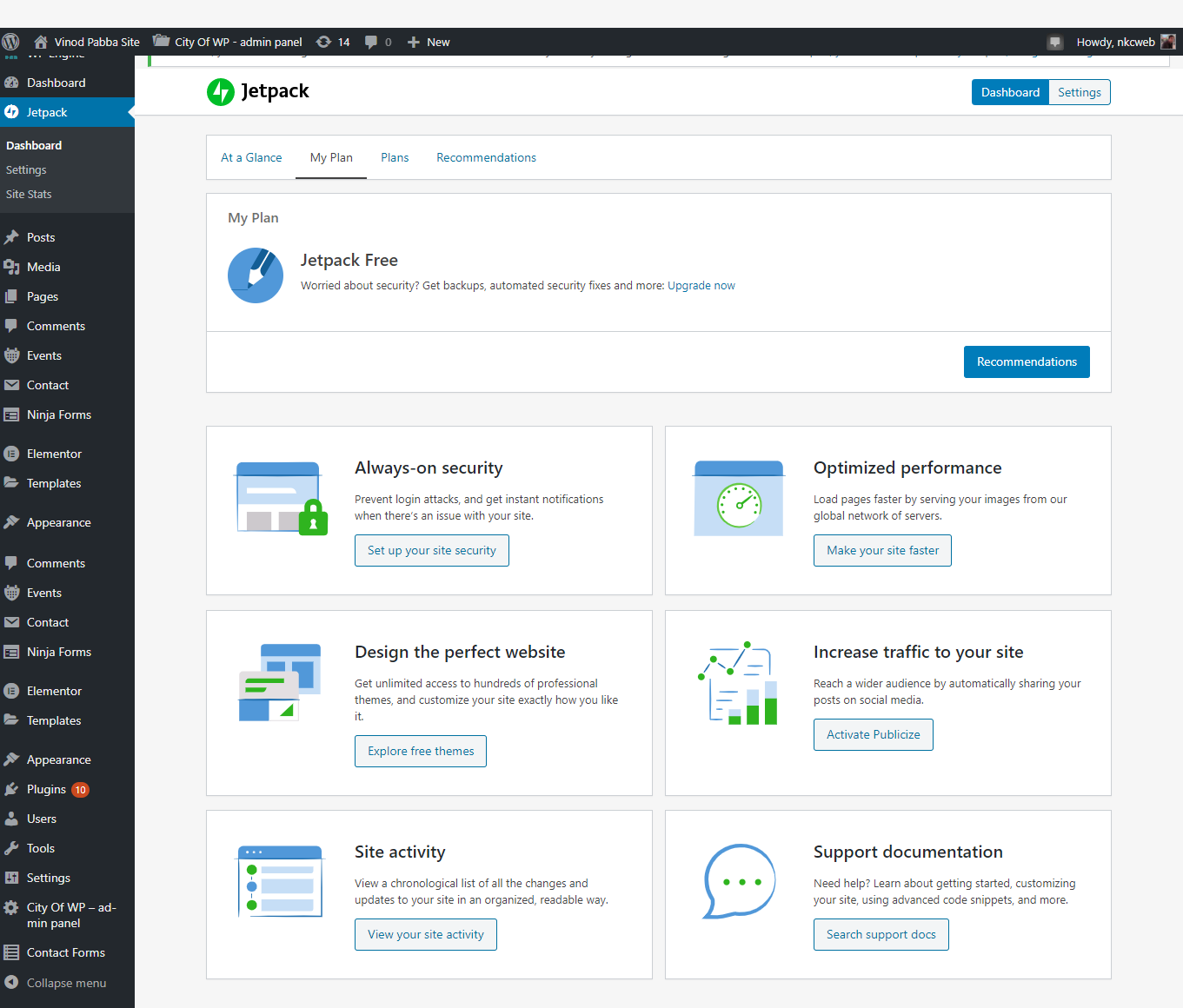Open the notifications icon beside Howdy

pyautogui.click(x=1055, y=42)
